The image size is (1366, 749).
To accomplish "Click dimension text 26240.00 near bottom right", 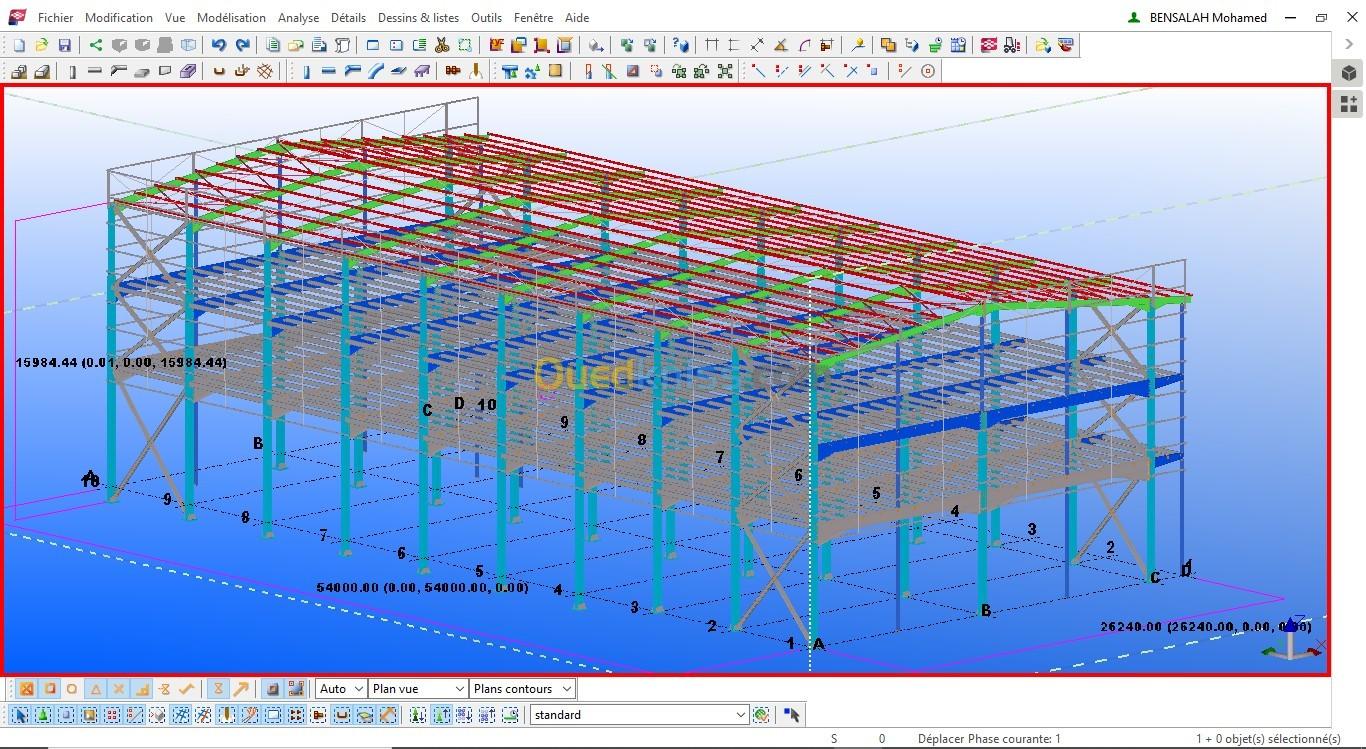I will click(x=1205, y=626).
